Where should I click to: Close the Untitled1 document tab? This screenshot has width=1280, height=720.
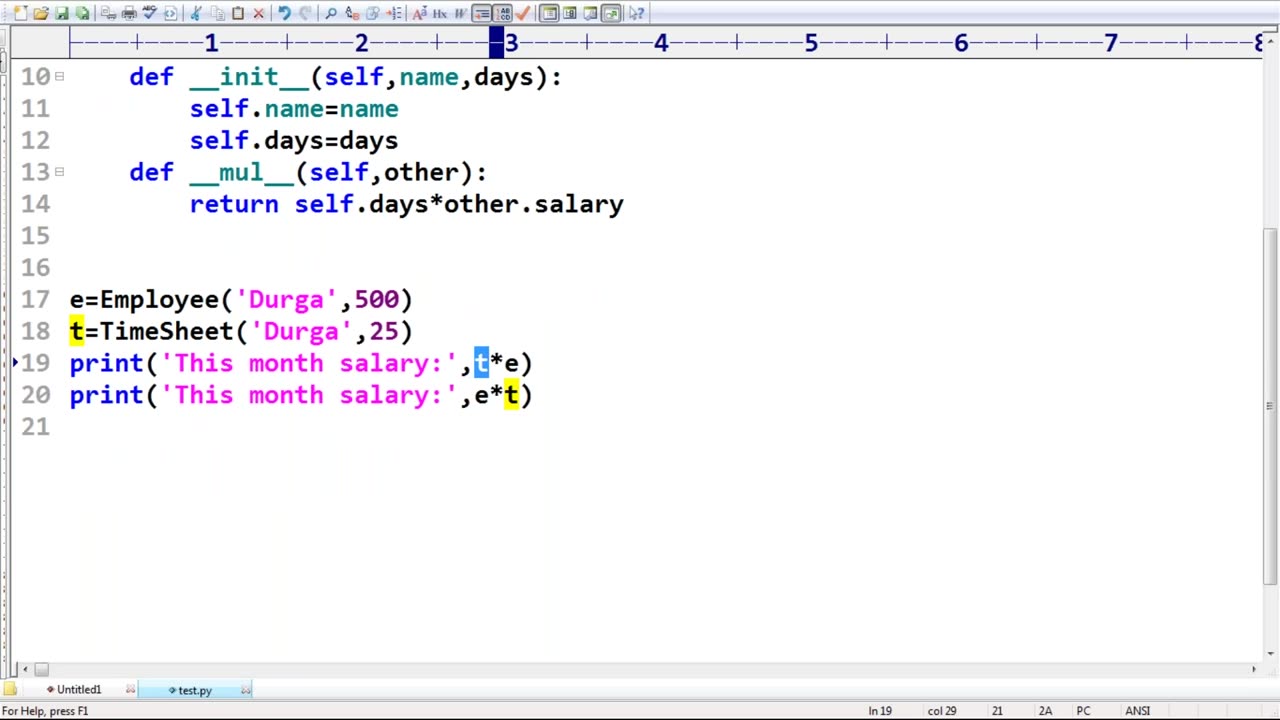point(130,690)
